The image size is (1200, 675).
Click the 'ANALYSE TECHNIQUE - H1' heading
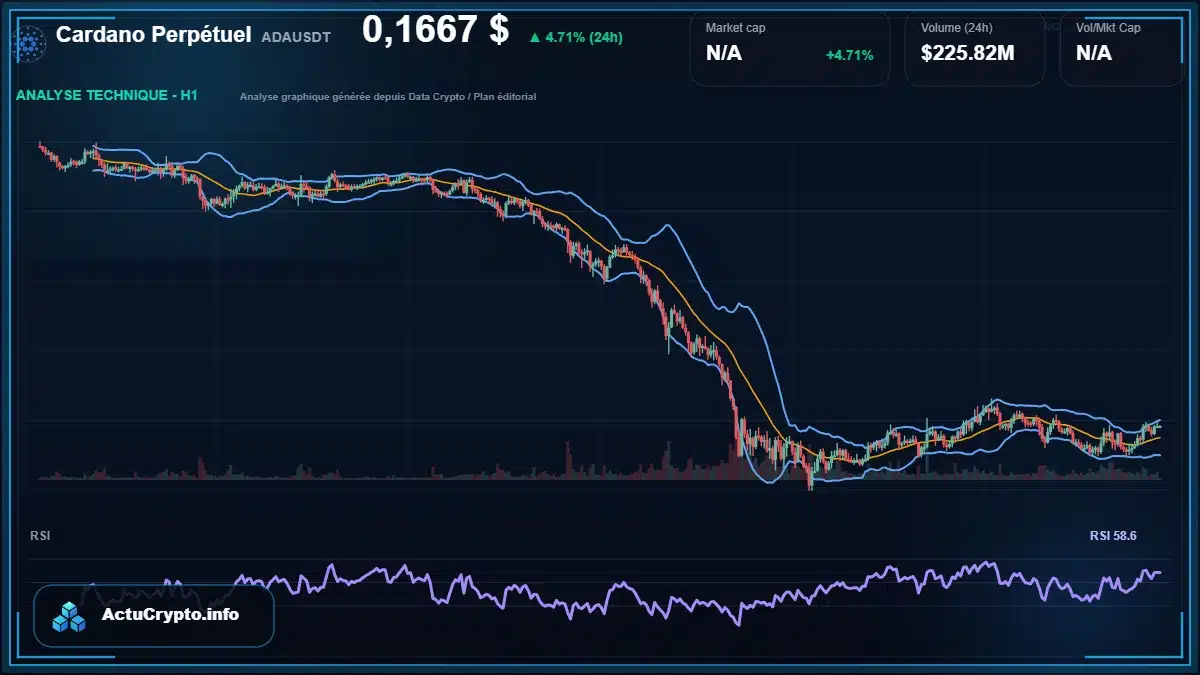107,96
